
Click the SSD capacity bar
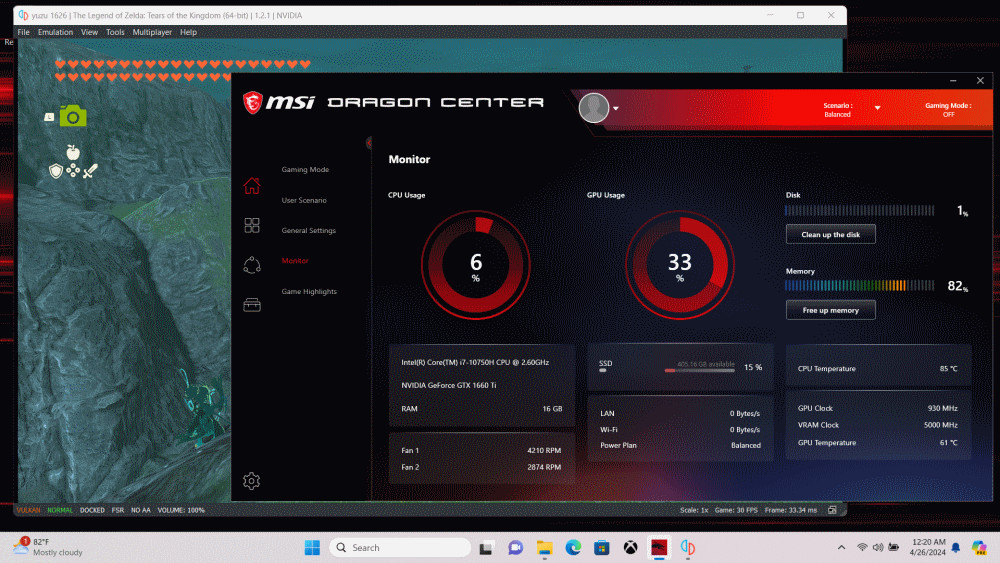(x=699, y=370)
